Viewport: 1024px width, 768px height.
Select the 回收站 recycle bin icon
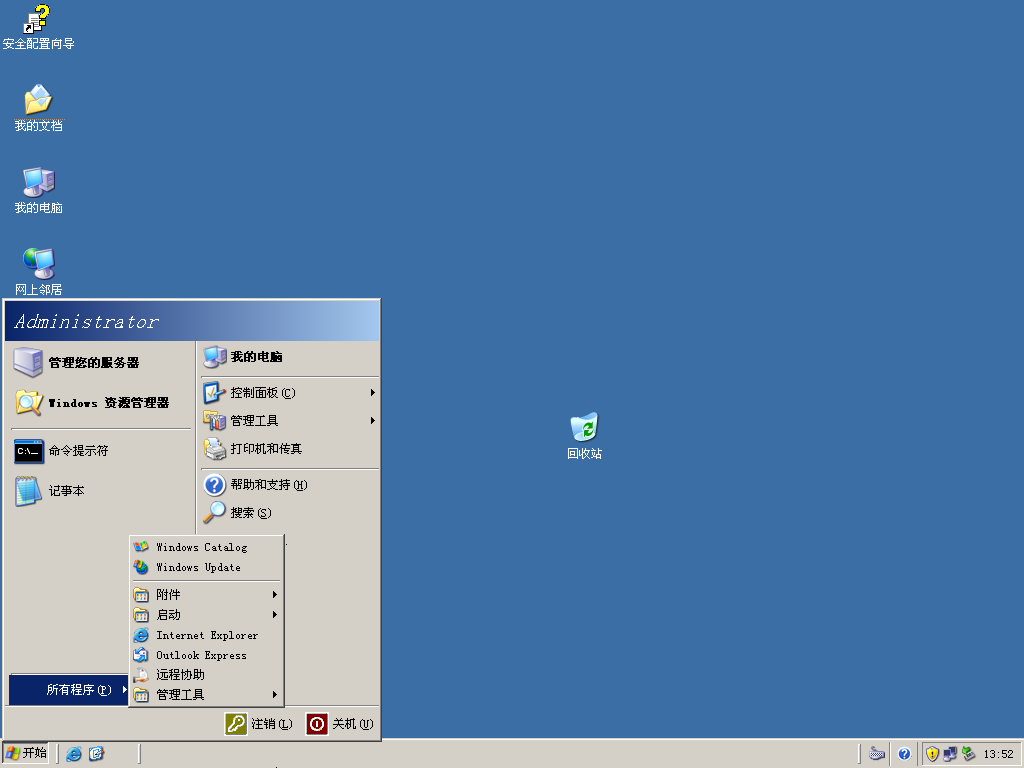tap(584, 436)
